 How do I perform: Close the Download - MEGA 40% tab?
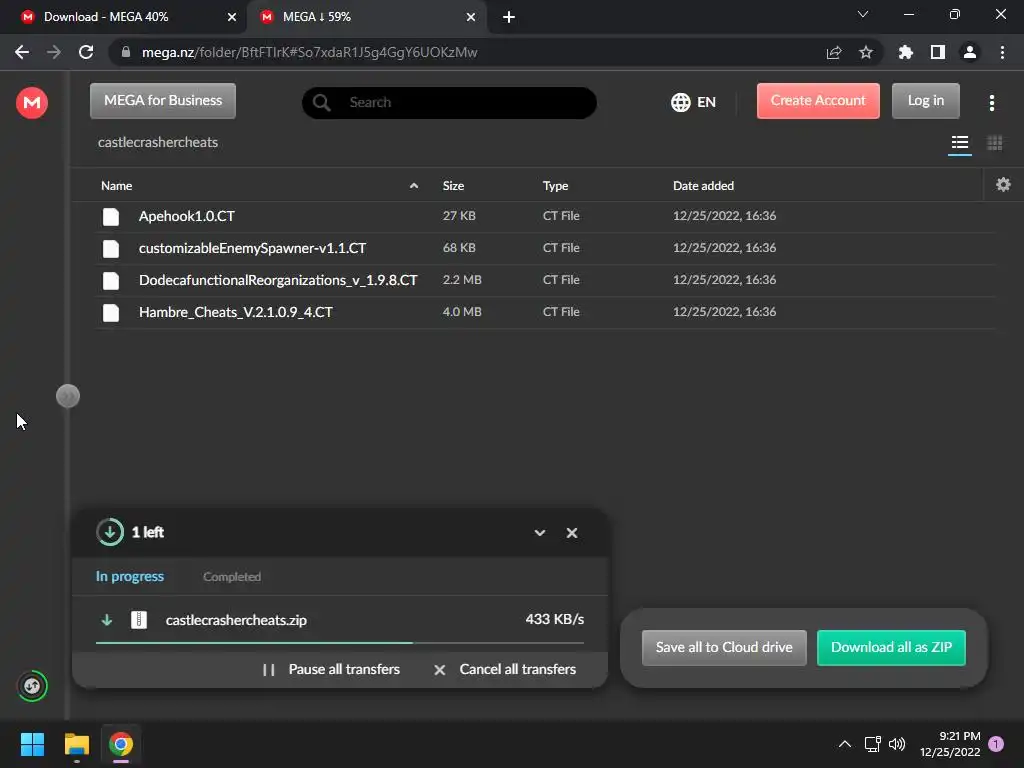(x=231, y=17)
